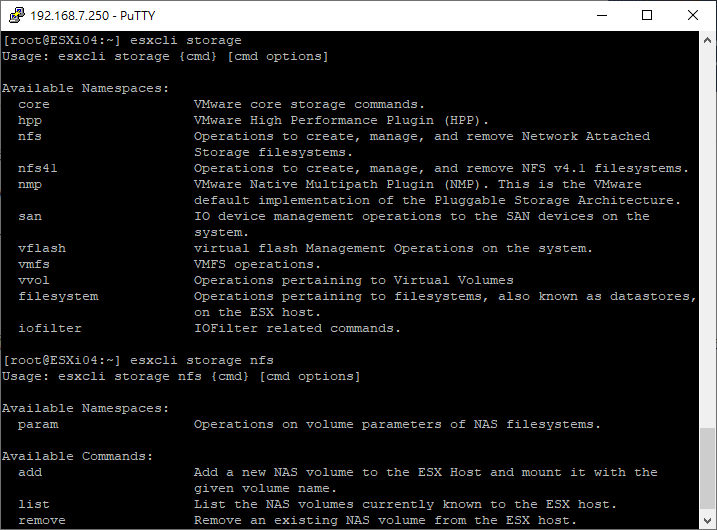
Task: Click the 'list' command entry
Action: pyautogui.click(x=33, y=504)
